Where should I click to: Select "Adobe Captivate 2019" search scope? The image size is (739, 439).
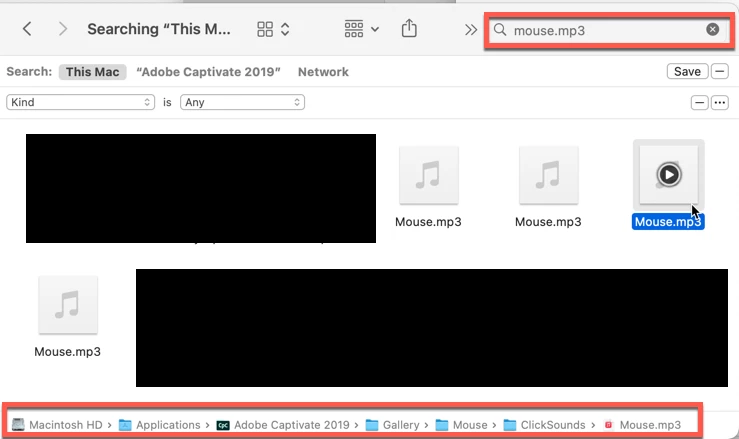[x=208, y=72]
